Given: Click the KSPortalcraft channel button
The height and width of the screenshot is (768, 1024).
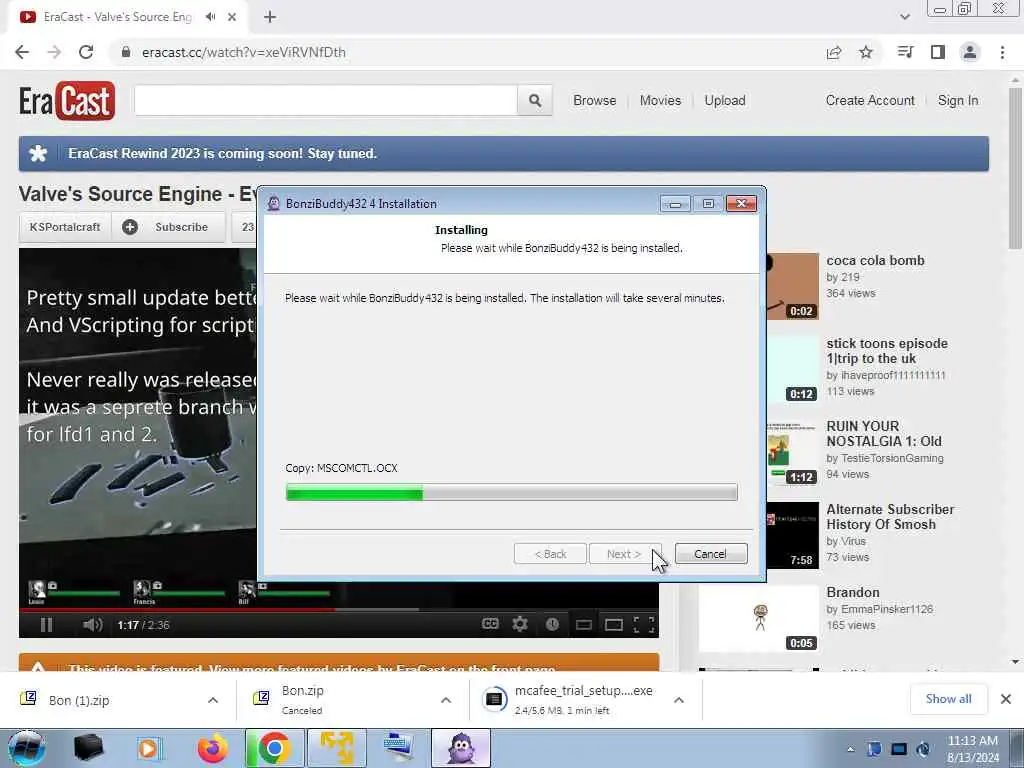Looking at the screenshot, I should 65,227.
